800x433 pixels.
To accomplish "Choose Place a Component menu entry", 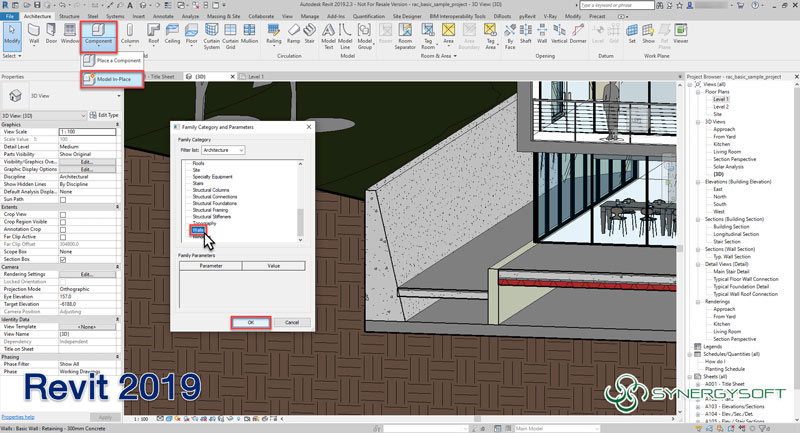I will pos(112,60).
